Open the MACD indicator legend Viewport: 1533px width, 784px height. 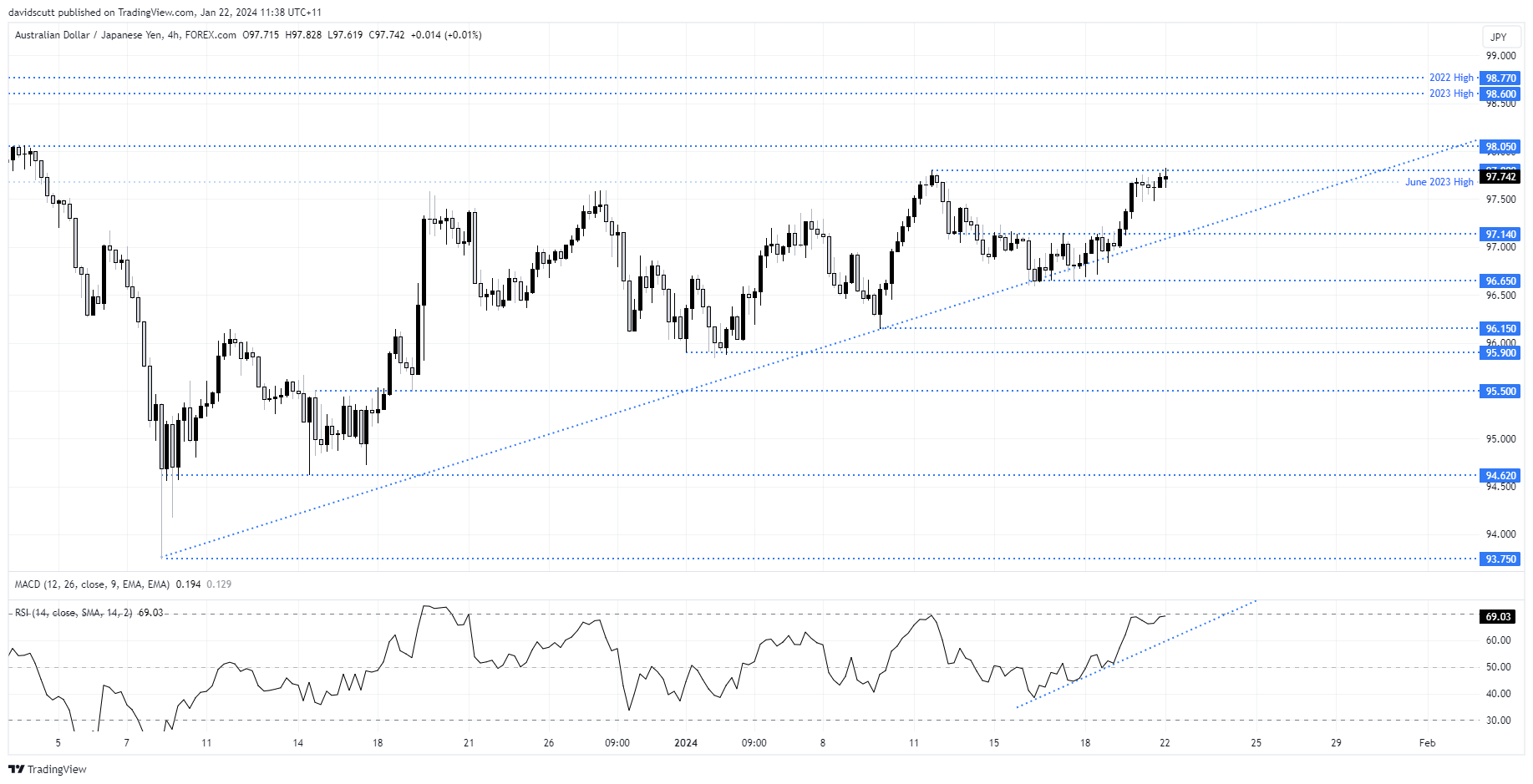pos(92,584)
